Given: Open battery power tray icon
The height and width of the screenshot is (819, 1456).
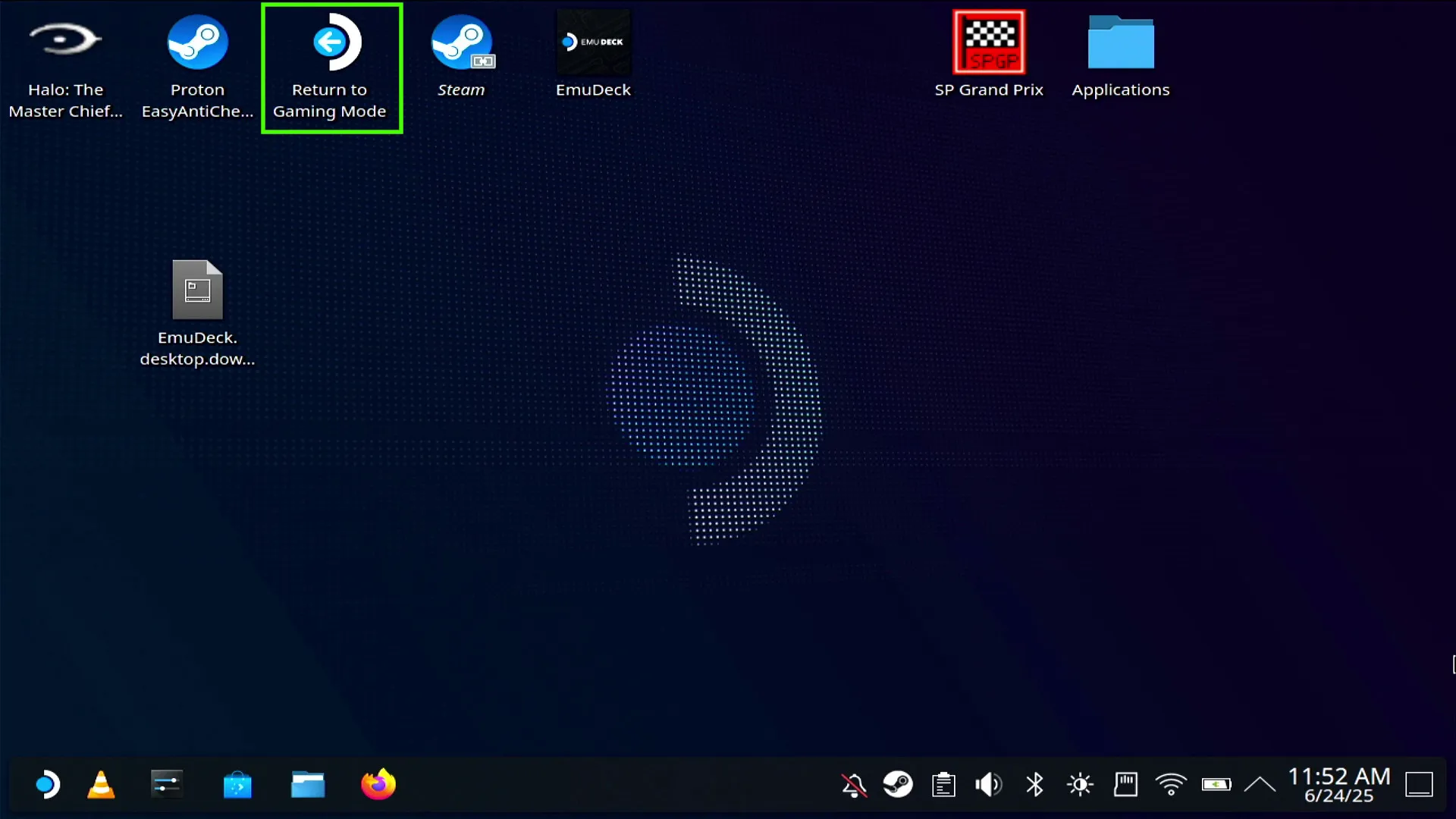Looking at the screenshot, I should (1216, 785).
